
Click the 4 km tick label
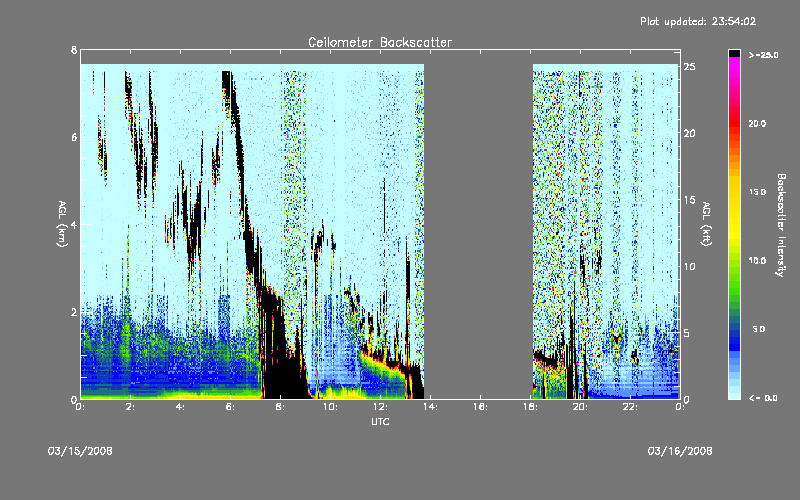point(74,224)
